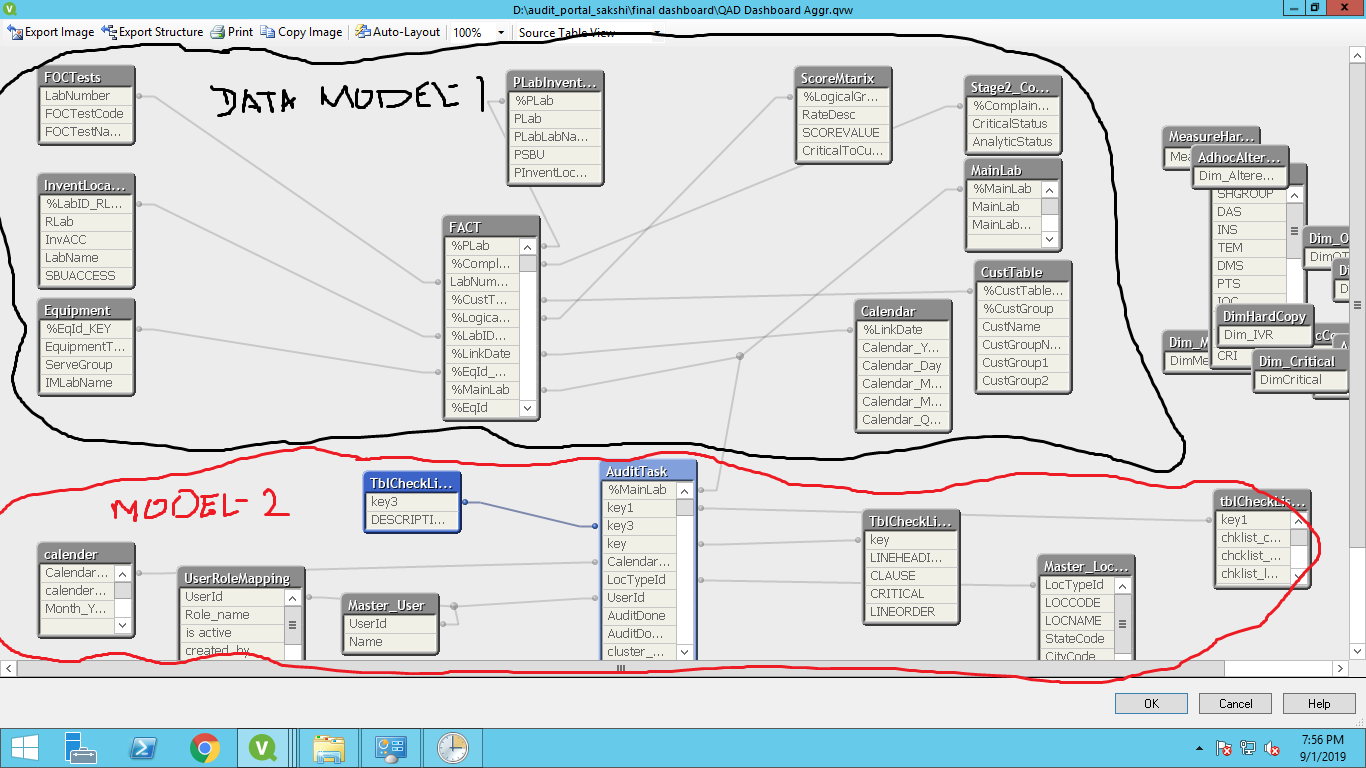Click AuditDone field in AuditTask table
Image resolution: width=1366 pixels, height=768 pixels.
[640, 616]
